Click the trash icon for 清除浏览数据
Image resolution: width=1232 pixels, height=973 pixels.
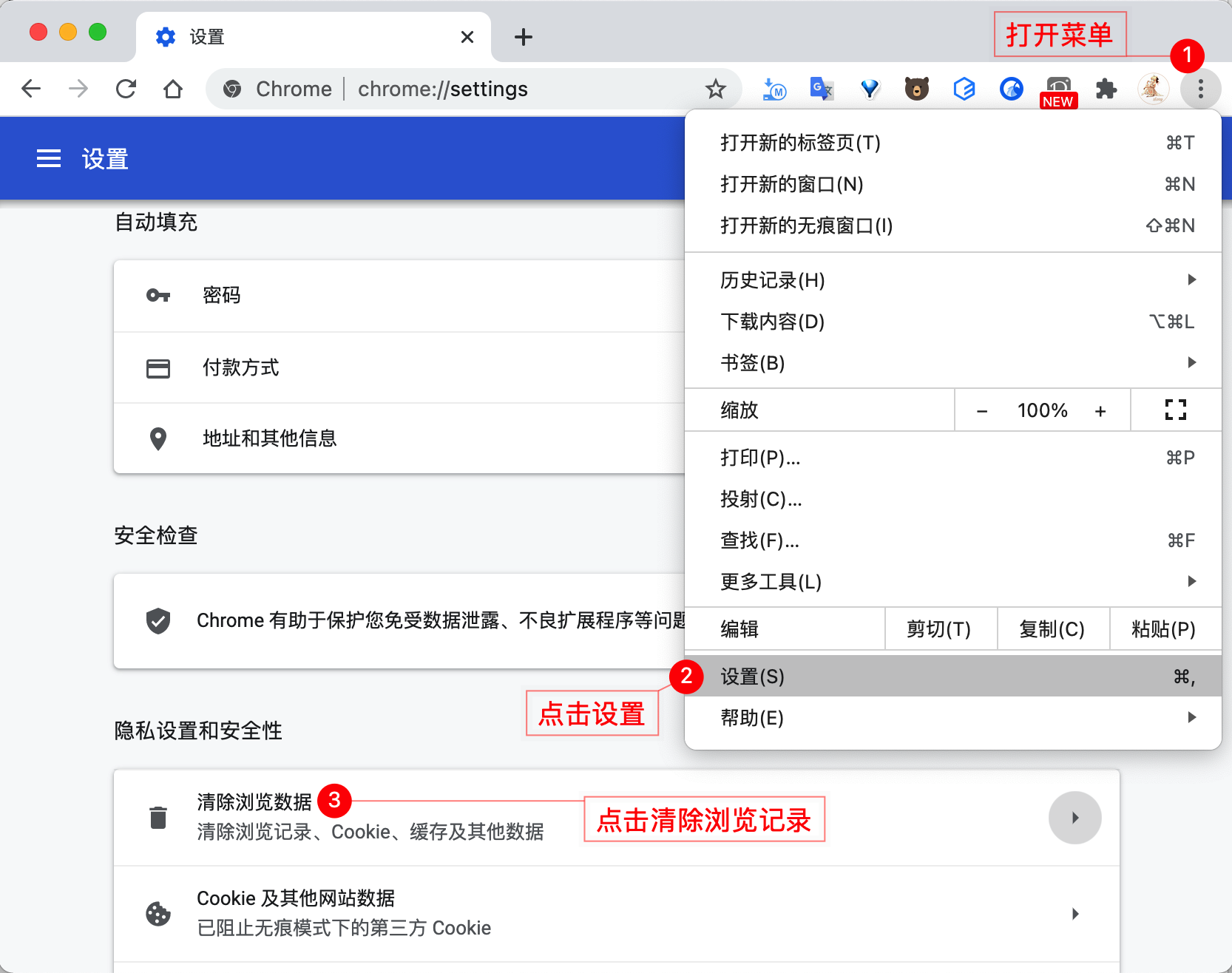(x=158, y=818)
